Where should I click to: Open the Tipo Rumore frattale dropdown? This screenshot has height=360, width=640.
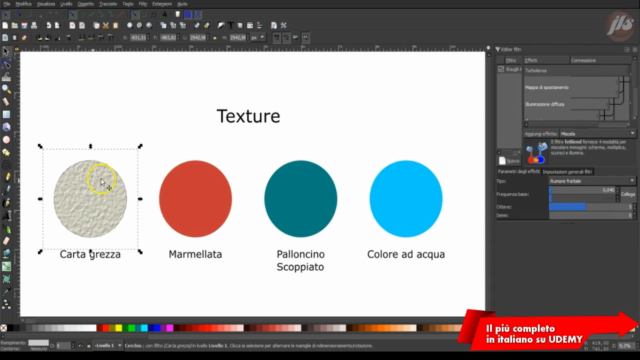coord(592,181)
